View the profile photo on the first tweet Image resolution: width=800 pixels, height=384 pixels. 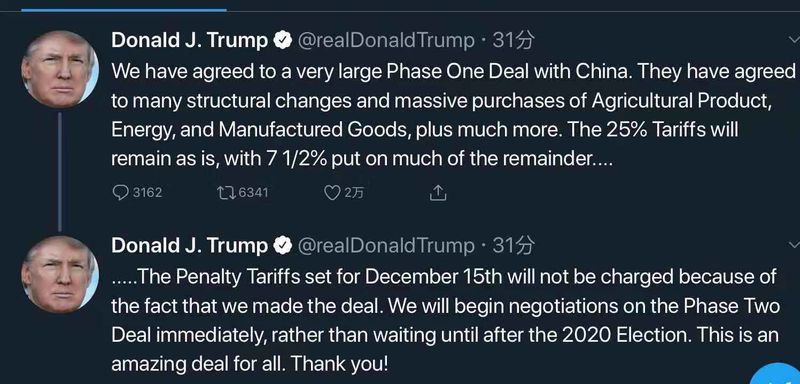click(x=60, y=69)
